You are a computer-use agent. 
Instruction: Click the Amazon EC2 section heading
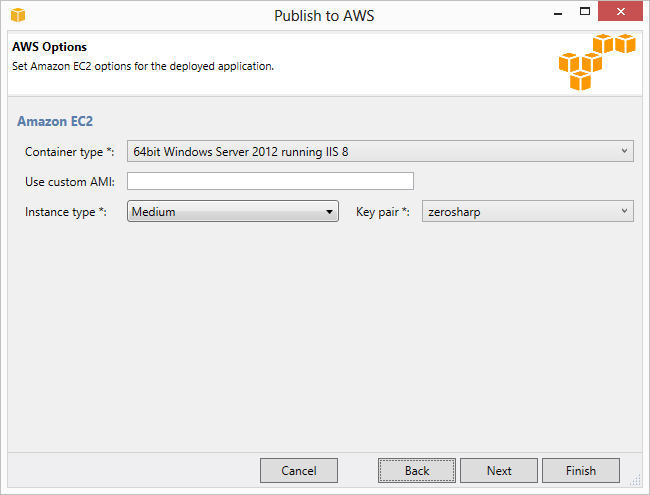coord(55,121)
